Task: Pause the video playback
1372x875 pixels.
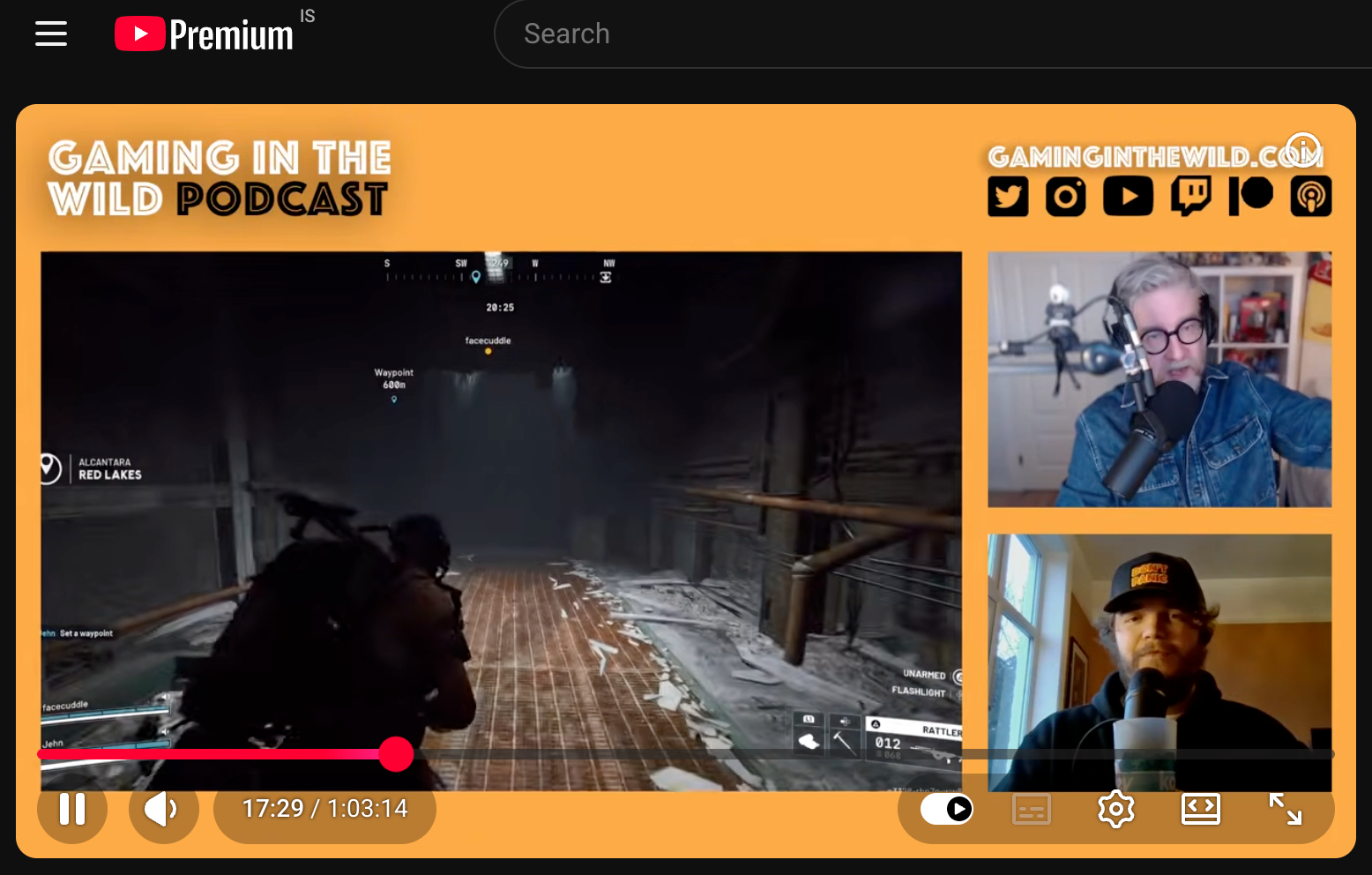Action: click(x=72, y=809)
